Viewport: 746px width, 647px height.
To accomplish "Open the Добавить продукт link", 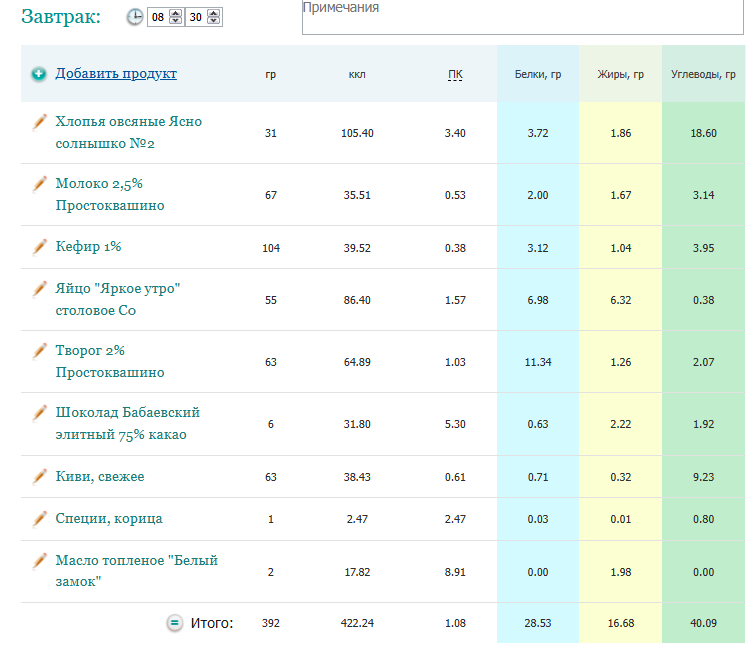I will pos(116,73).
